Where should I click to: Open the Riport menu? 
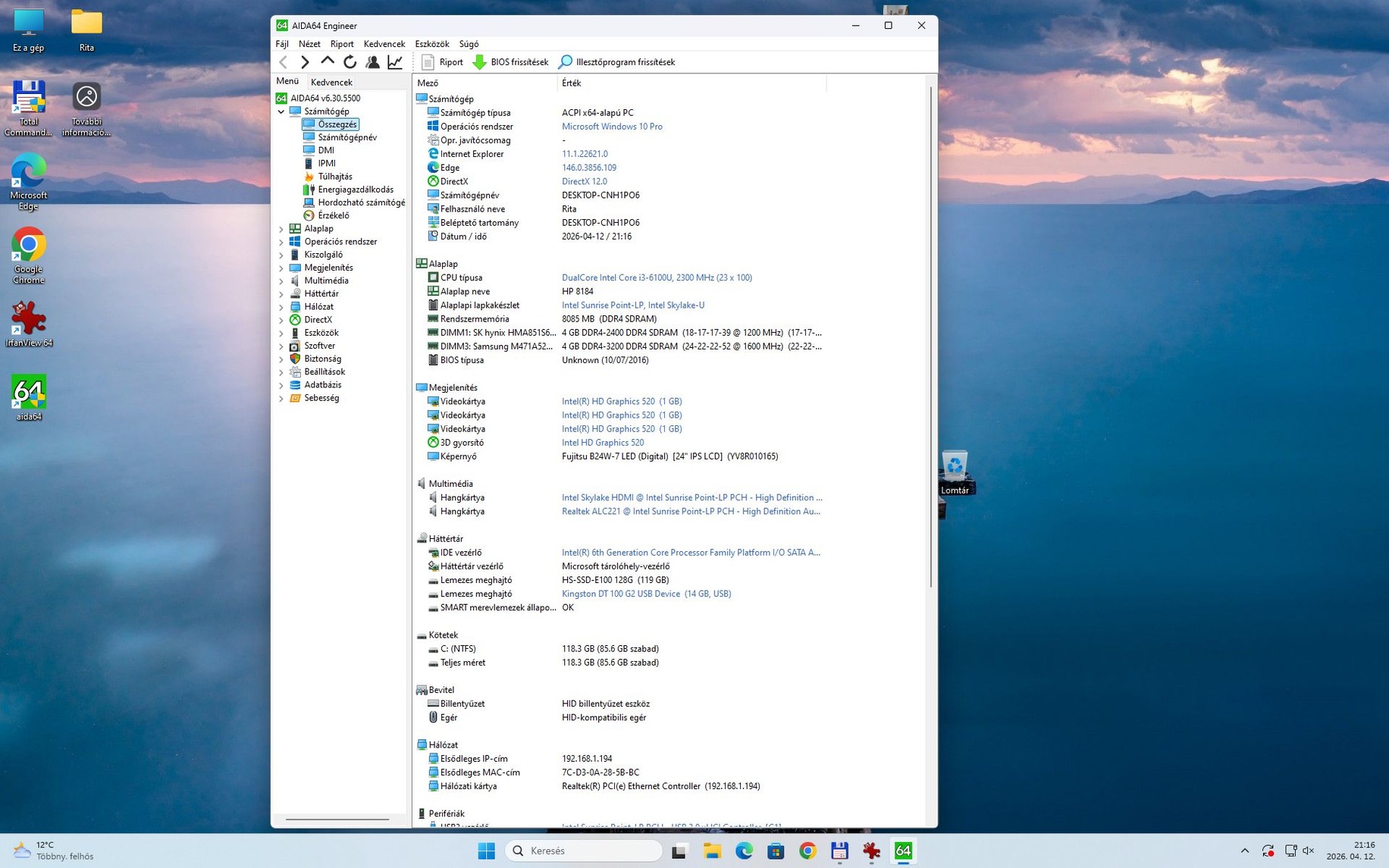(x=342, y=44)
